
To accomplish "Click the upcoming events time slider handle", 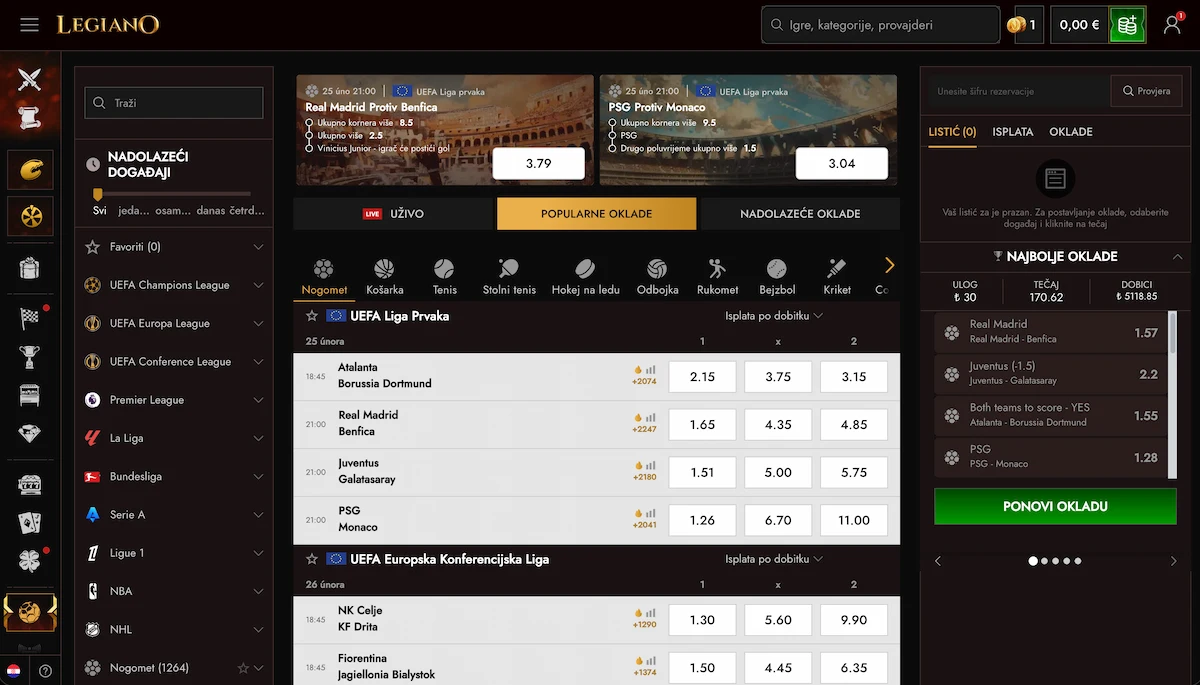I will (x=98, y=194).
